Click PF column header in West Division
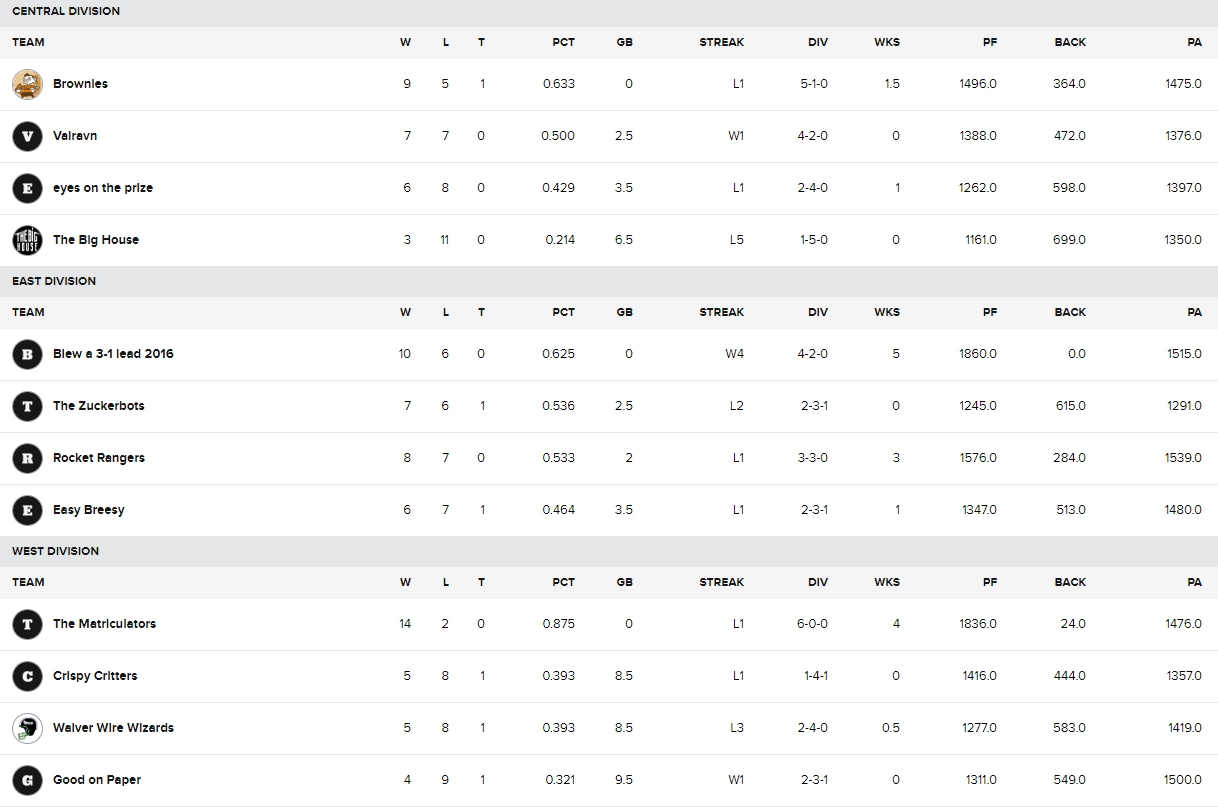This screenshot has width=1218, height=807. 990,582
